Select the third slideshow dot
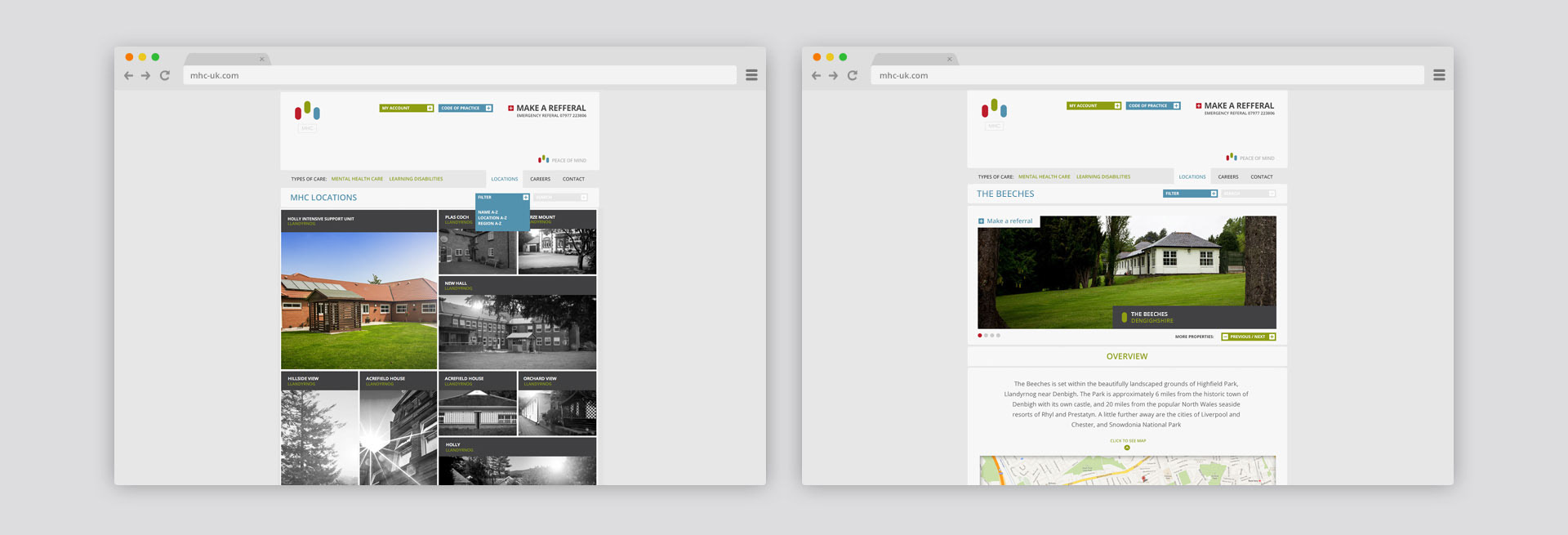The image size is (1568, 535). (x=992, y=336)
